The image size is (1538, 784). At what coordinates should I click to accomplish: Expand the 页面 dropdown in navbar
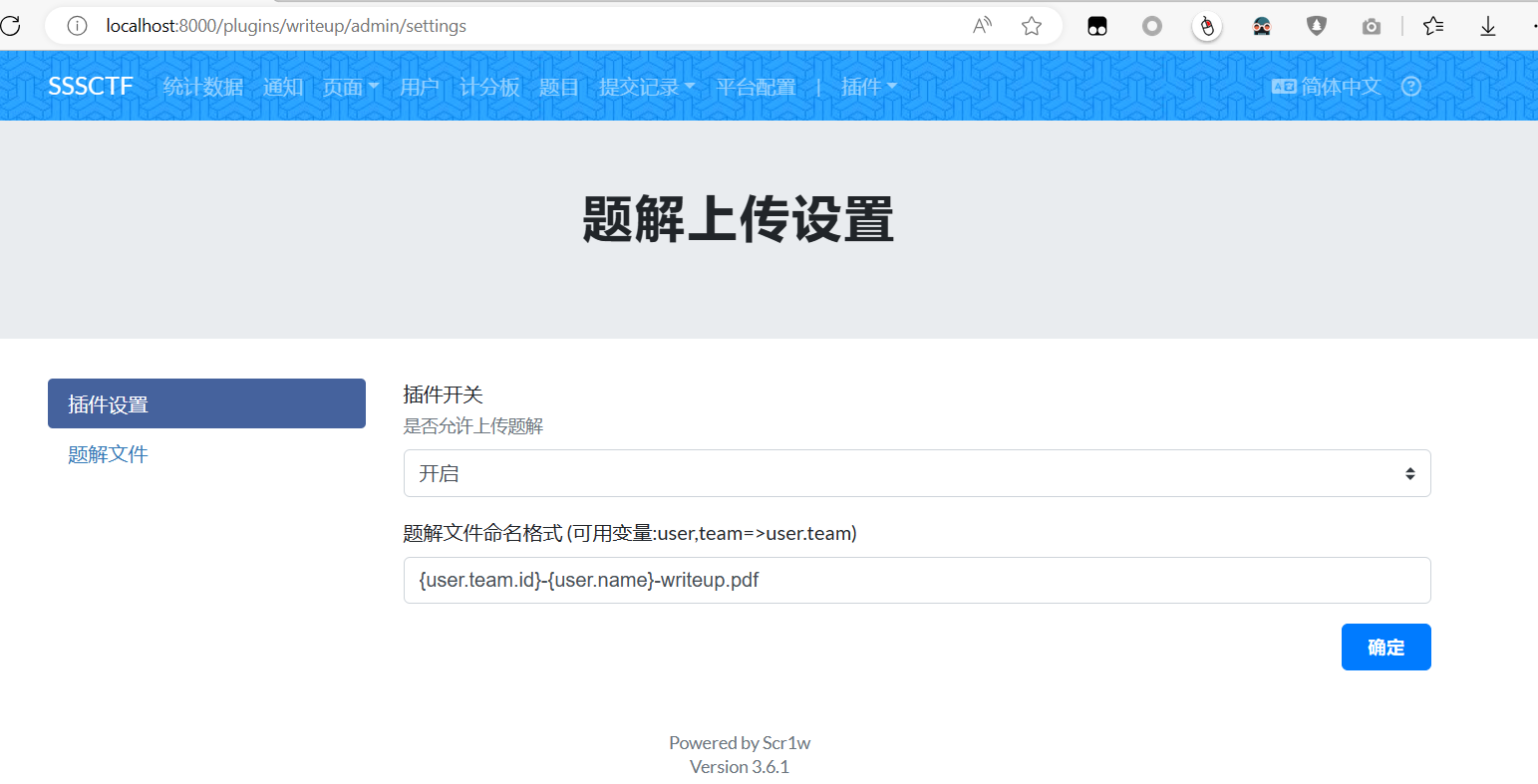pos(350,88)
